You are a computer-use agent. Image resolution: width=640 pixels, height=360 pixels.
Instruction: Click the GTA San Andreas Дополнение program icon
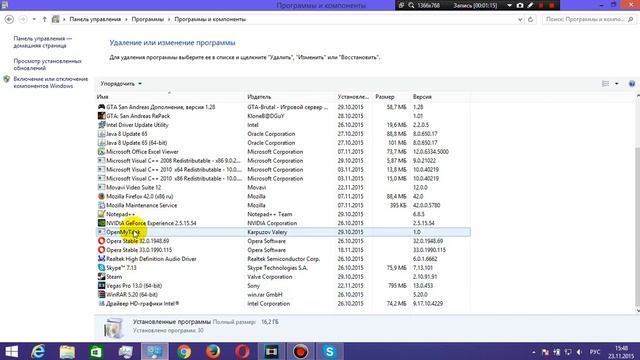[x=101, y=107]
